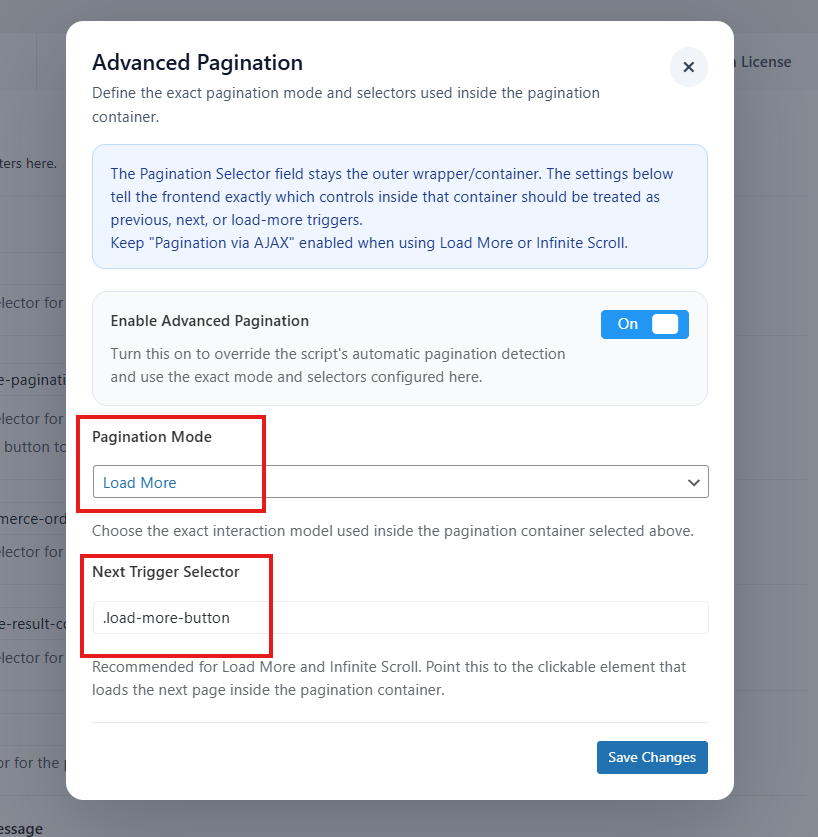The width and height of the screenshot is (818, 837).
Task: Open the Pagination Mode dropdown
Action: (x=400, y=482)
